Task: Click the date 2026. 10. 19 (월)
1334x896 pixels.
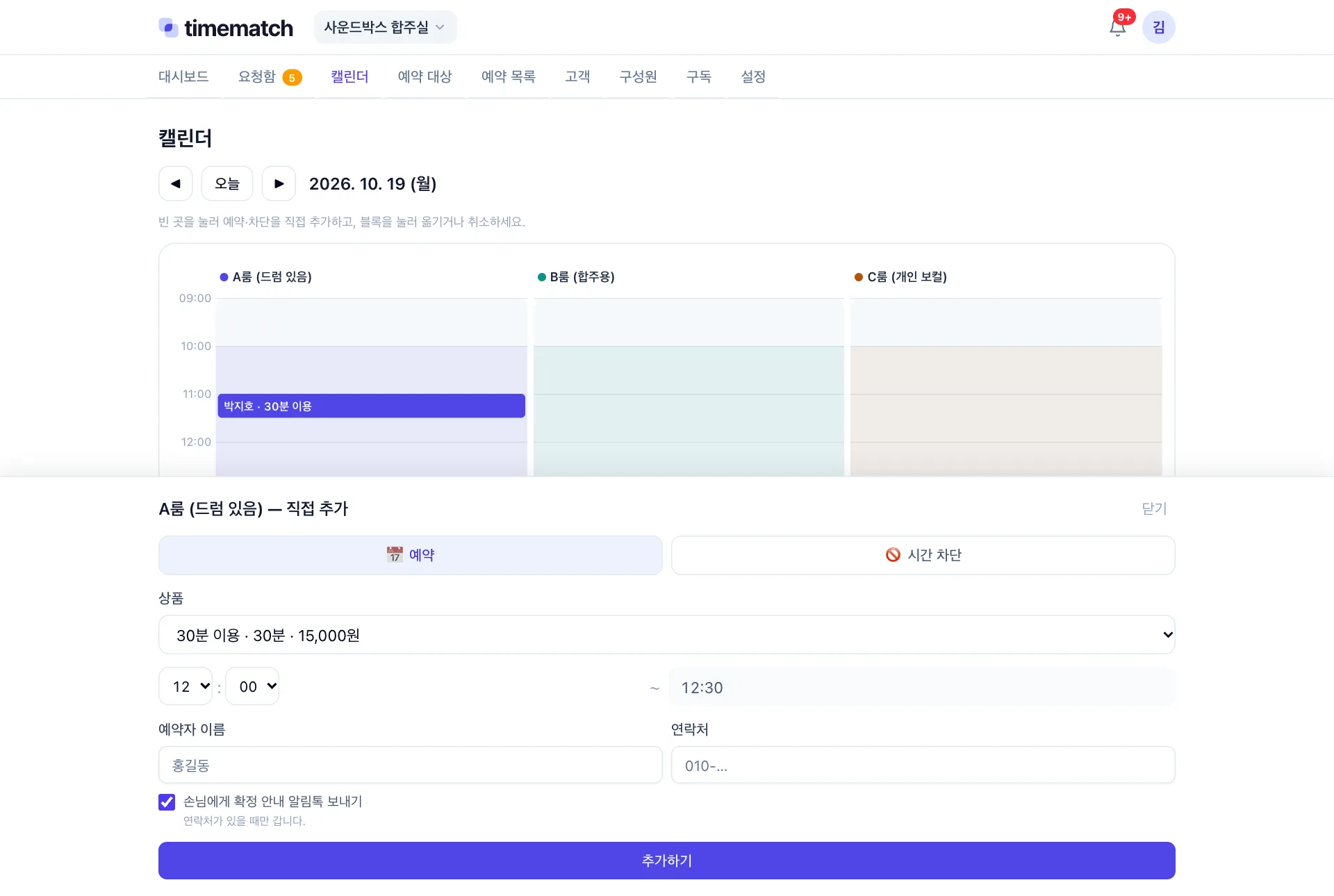Action: pyautogui.click(x=372, y=183)
